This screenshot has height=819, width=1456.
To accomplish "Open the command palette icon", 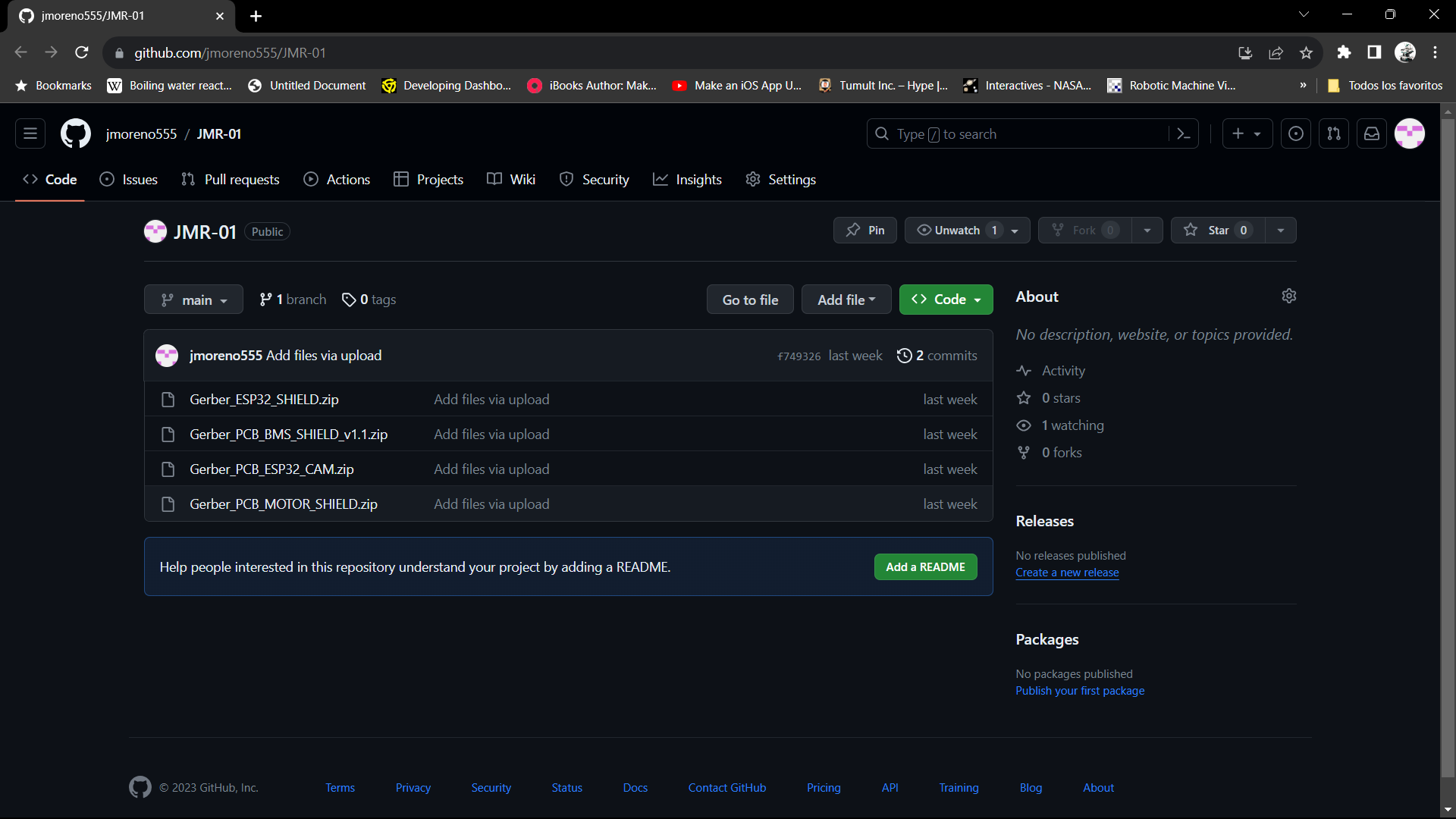I will [x=1183, y=134].
